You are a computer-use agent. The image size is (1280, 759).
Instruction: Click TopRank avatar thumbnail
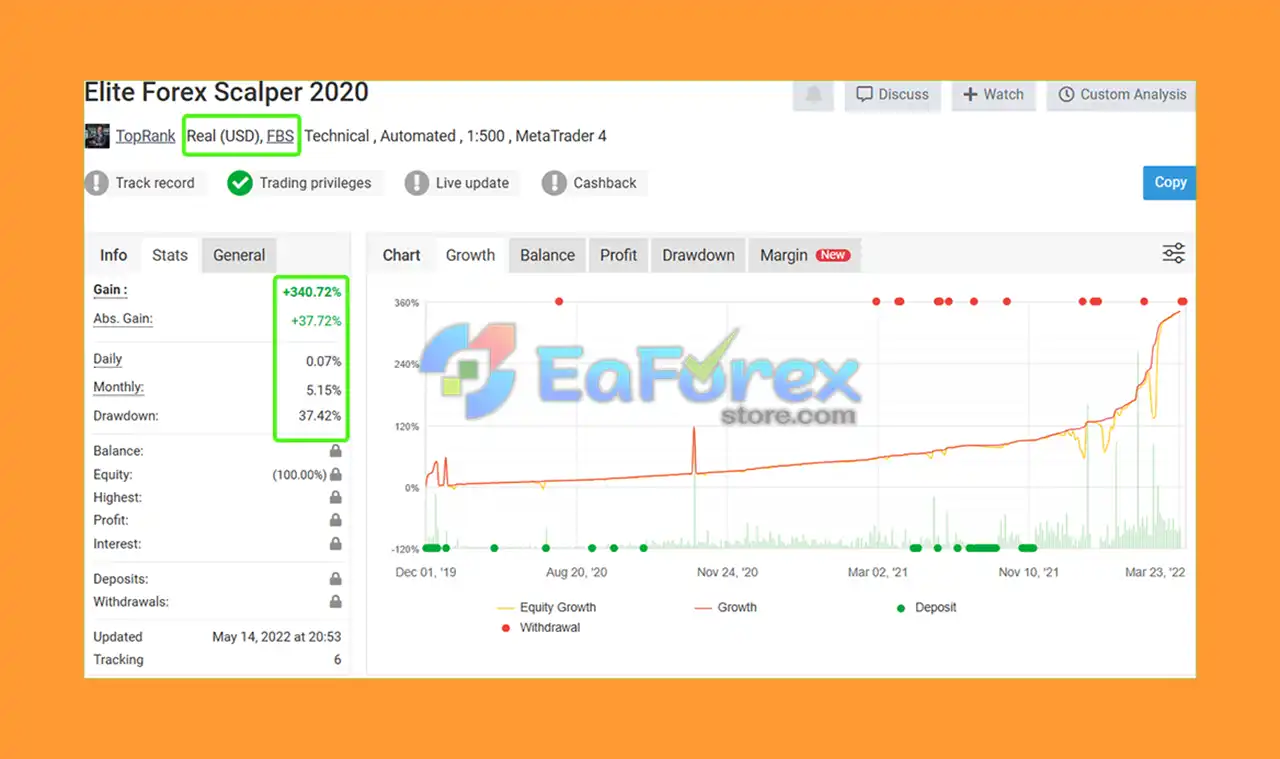[97, 136]
